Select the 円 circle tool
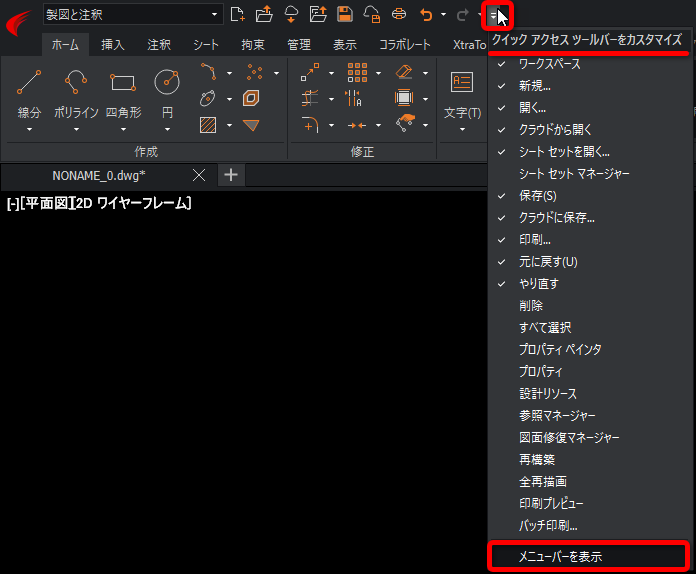Screen dimensions: 696x574 pyautogui.click(x=167, y=94)
